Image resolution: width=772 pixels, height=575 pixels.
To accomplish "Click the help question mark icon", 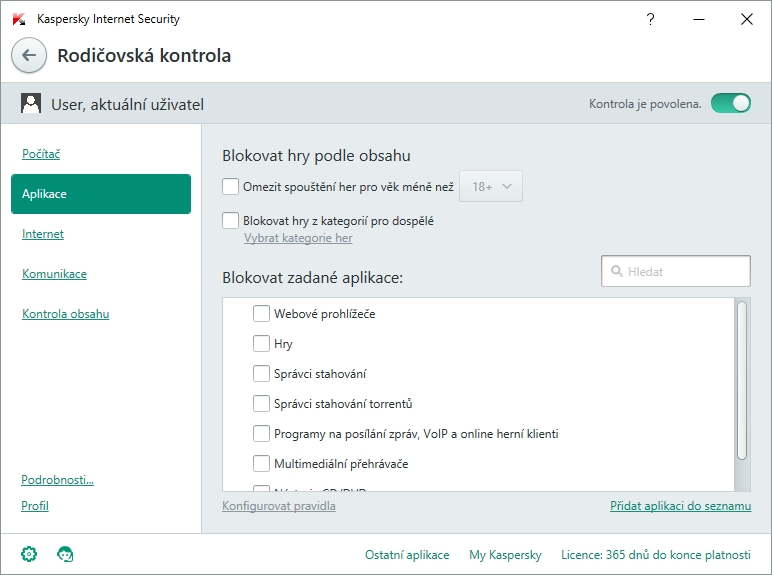I will point(650,19).
